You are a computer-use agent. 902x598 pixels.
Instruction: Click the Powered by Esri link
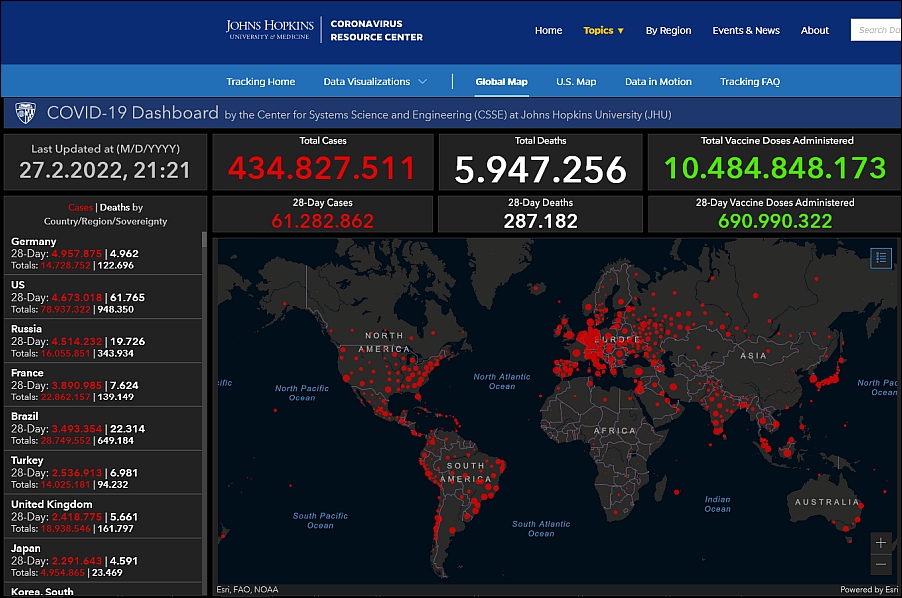[869, 589]
